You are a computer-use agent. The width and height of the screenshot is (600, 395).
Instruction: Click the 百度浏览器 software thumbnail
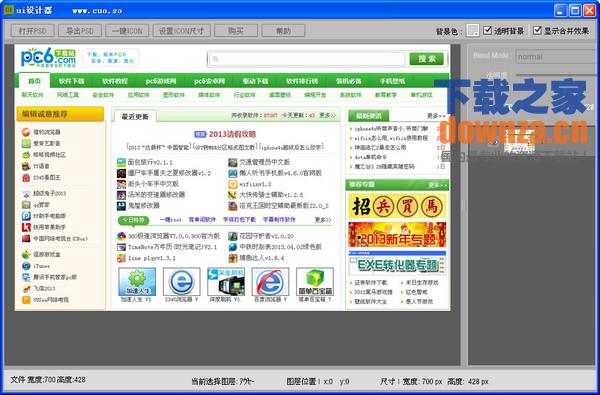click(x=270, y=282)
